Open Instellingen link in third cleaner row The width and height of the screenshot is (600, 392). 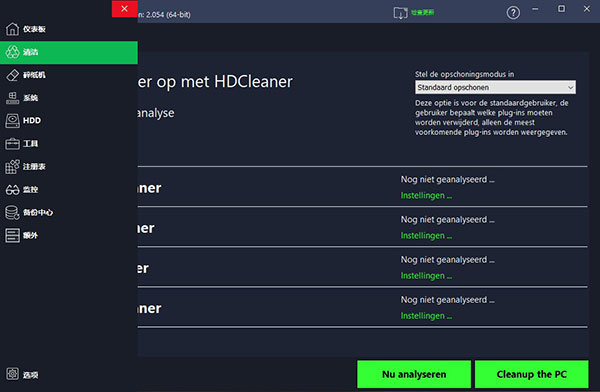click(x=426, y=276)
